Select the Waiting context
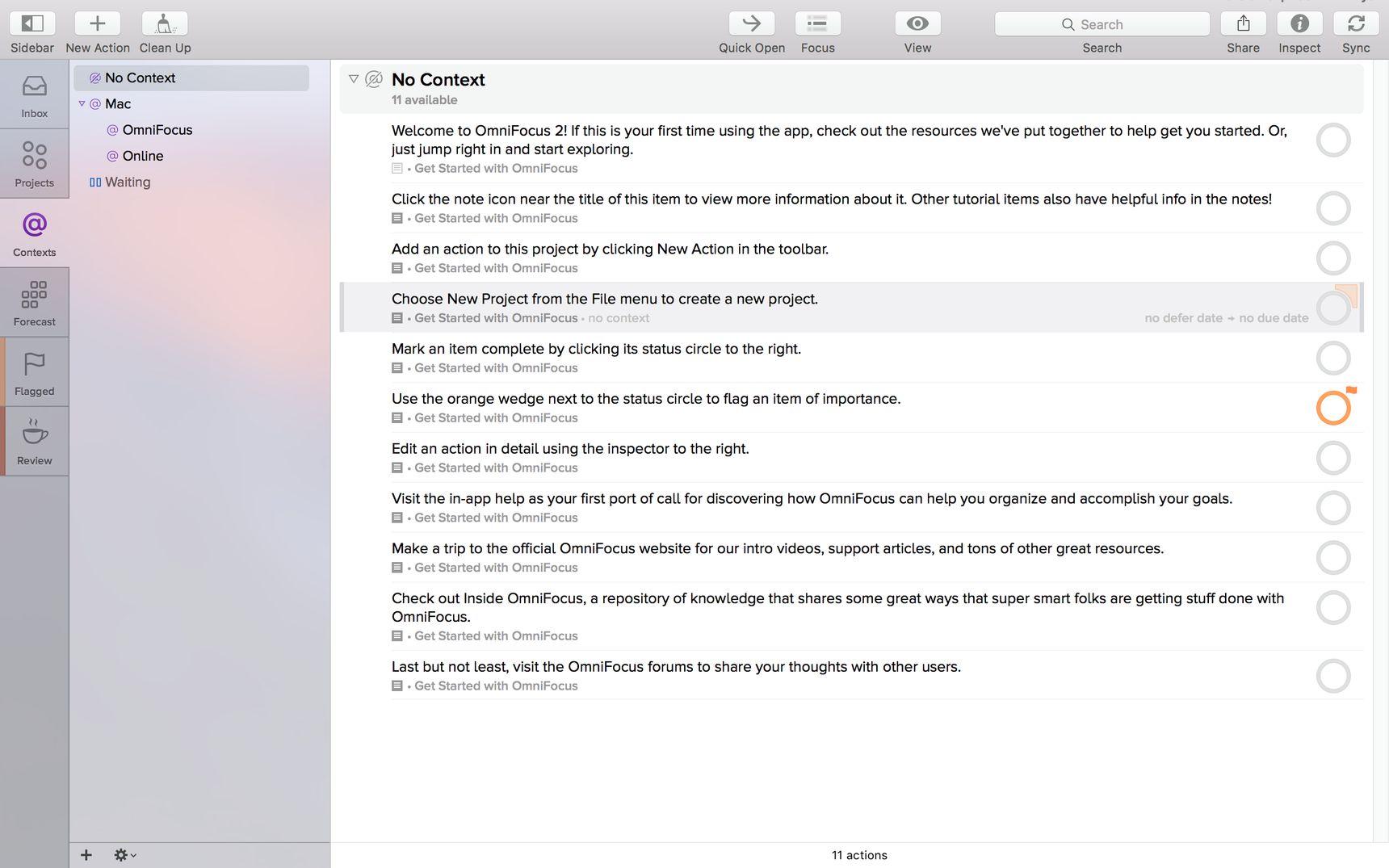 128,182
